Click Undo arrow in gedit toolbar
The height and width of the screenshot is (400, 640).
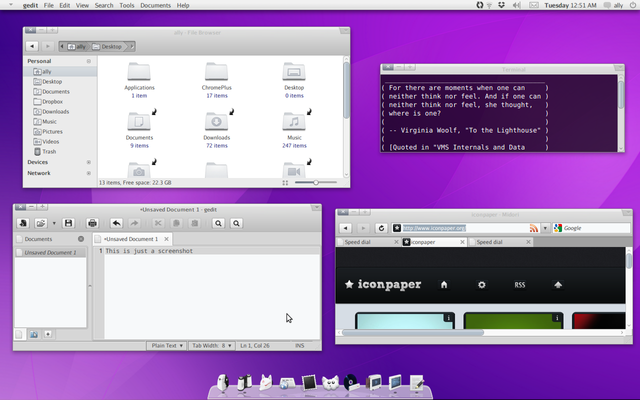click(x=117, y=223)
